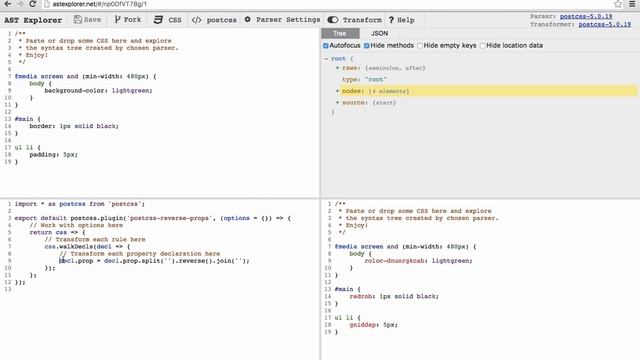The width and height of the screenshot is (640, 360).
Task: Switch to the JSON tab
Action: tap(380, 33)
